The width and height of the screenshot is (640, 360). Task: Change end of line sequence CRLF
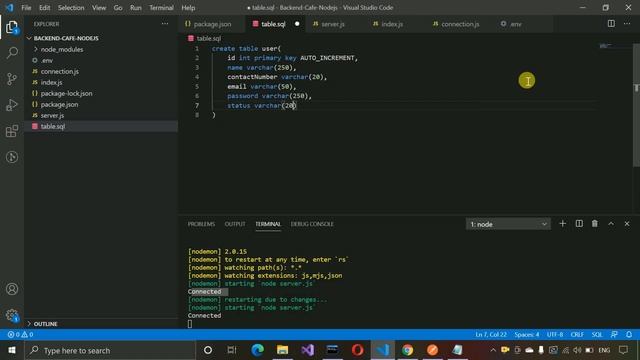click(577, 335)
